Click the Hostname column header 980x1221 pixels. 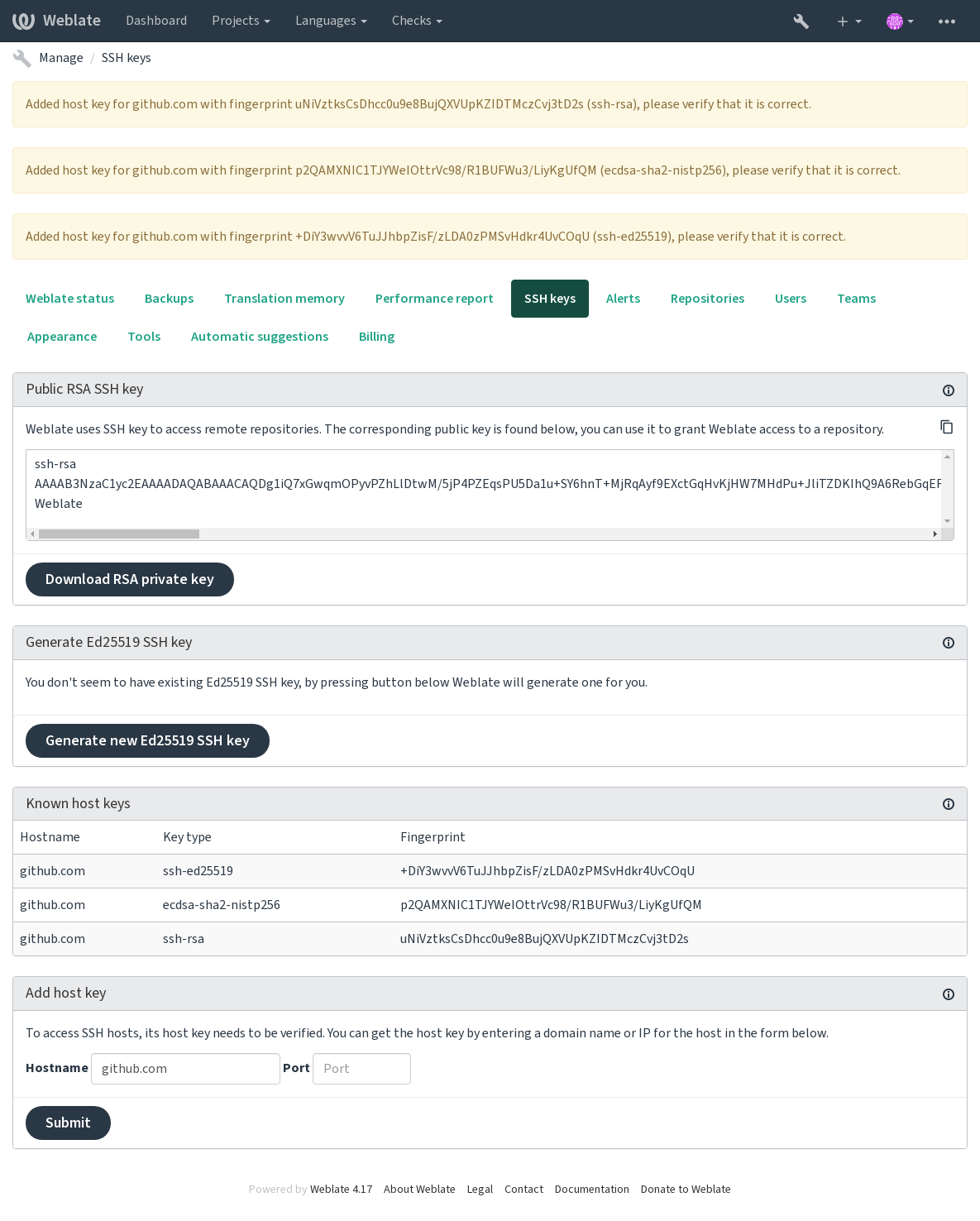point(50,837)
